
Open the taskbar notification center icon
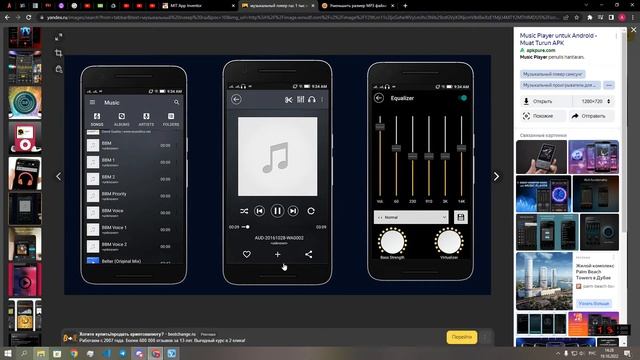(x=628, y=353)
